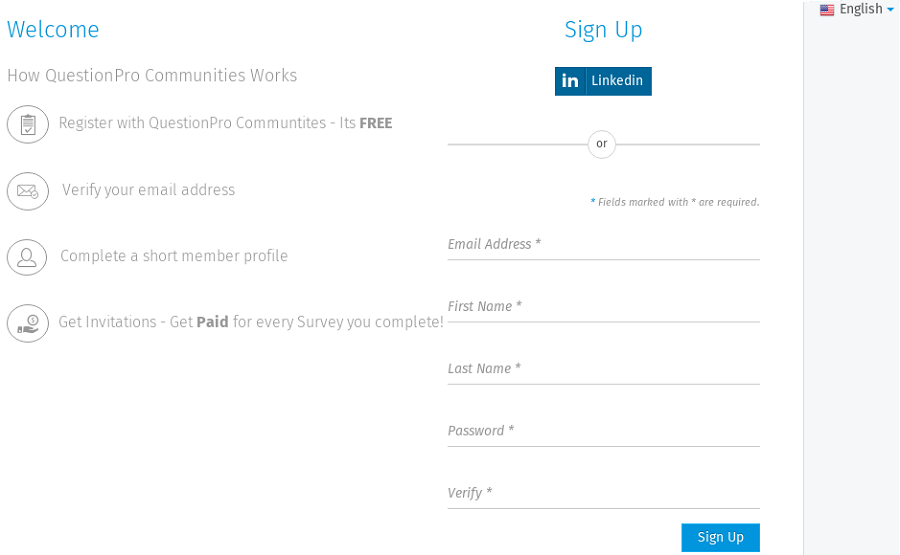
Task: Click the paid invitations hand-coin icon
Action: [x=28, y=323]
